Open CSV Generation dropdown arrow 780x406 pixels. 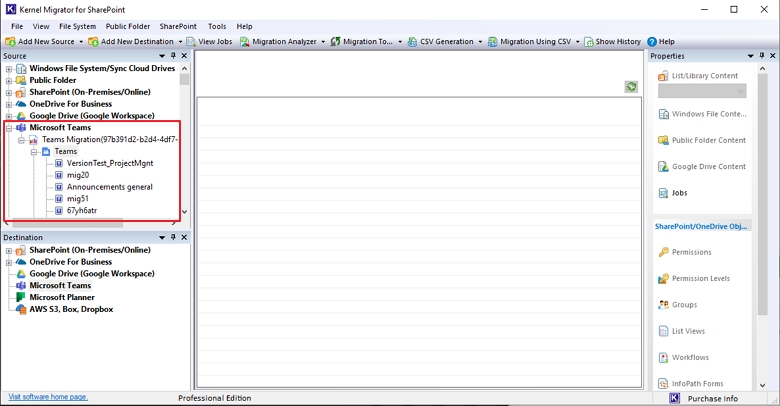click(x=480, y=42)
